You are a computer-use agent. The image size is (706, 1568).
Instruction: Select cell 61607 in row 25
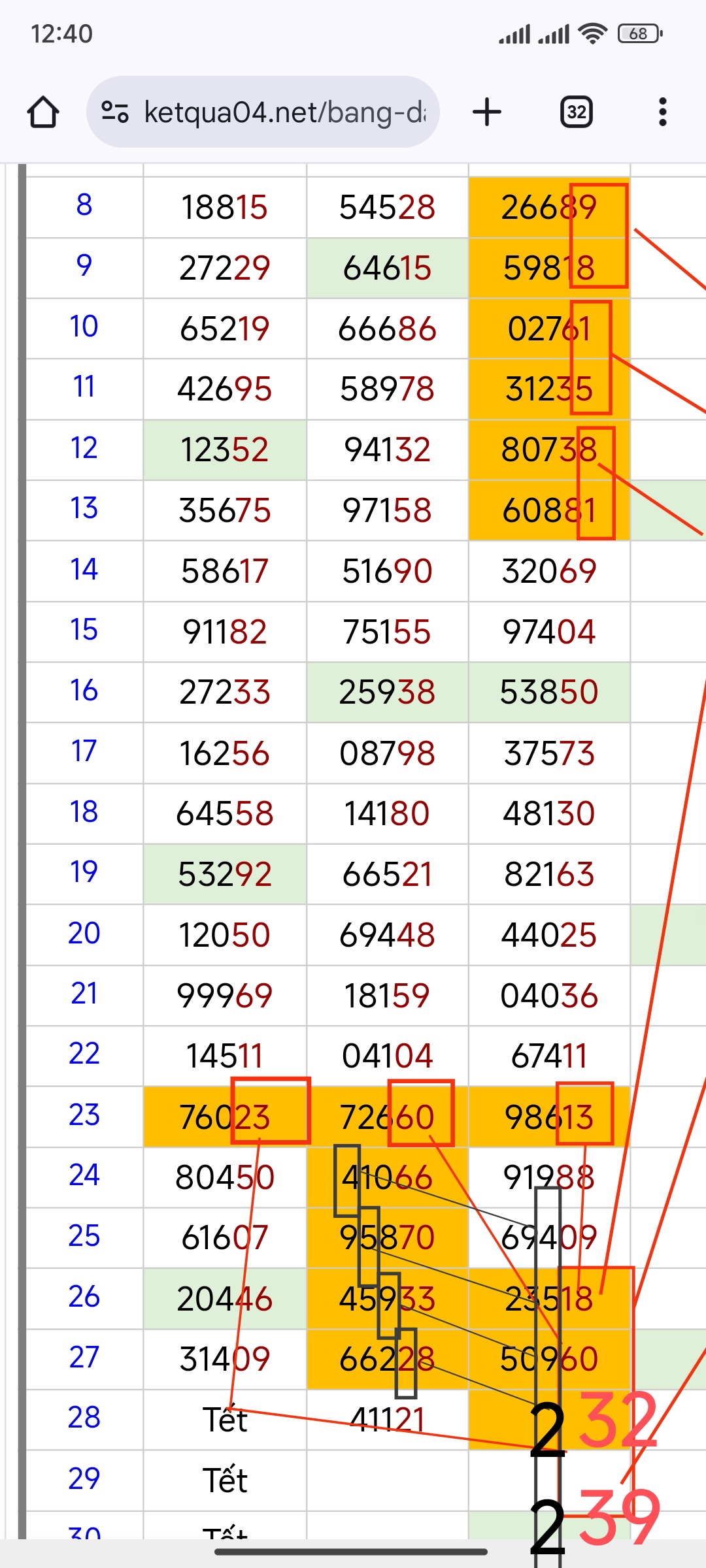[225, 1238]
